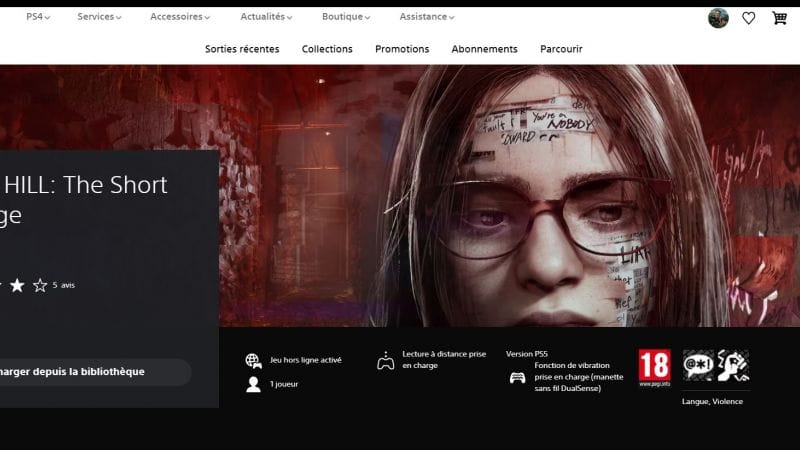This screenshot has height=450, width=800.
Task: Open the Collections tab
Action: [327, 49]
